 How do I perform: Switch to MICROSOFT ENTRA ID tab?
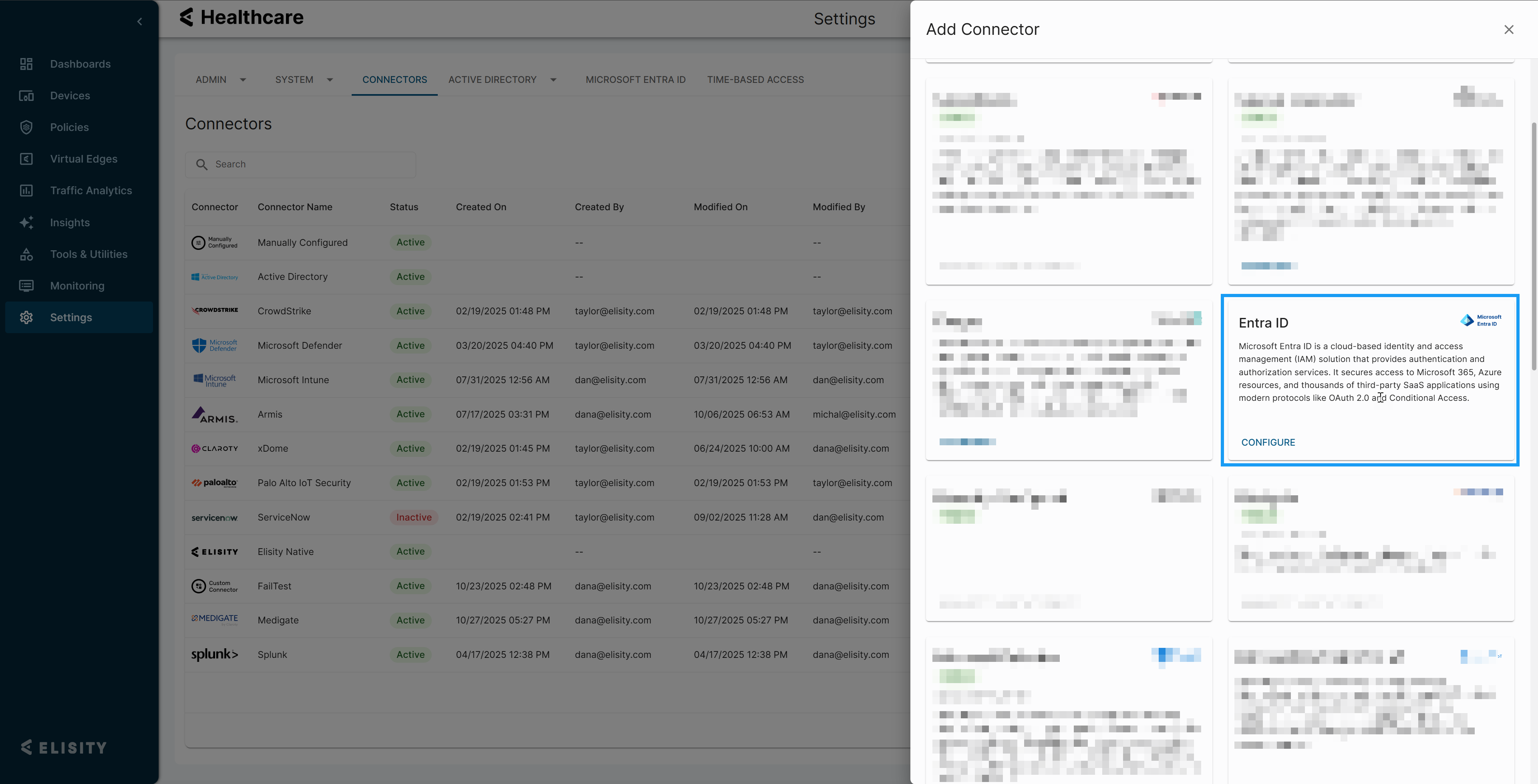(x=635, y=79)
